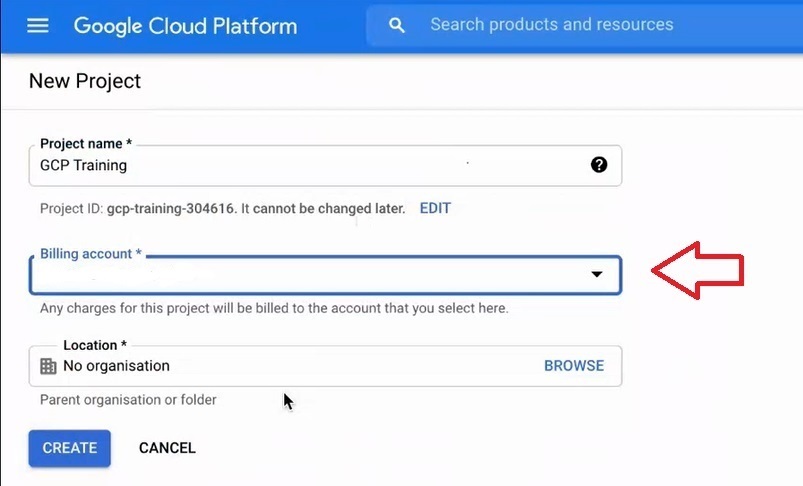
Task: Expand the Billing account dropdown arrow
Action: 597,274
